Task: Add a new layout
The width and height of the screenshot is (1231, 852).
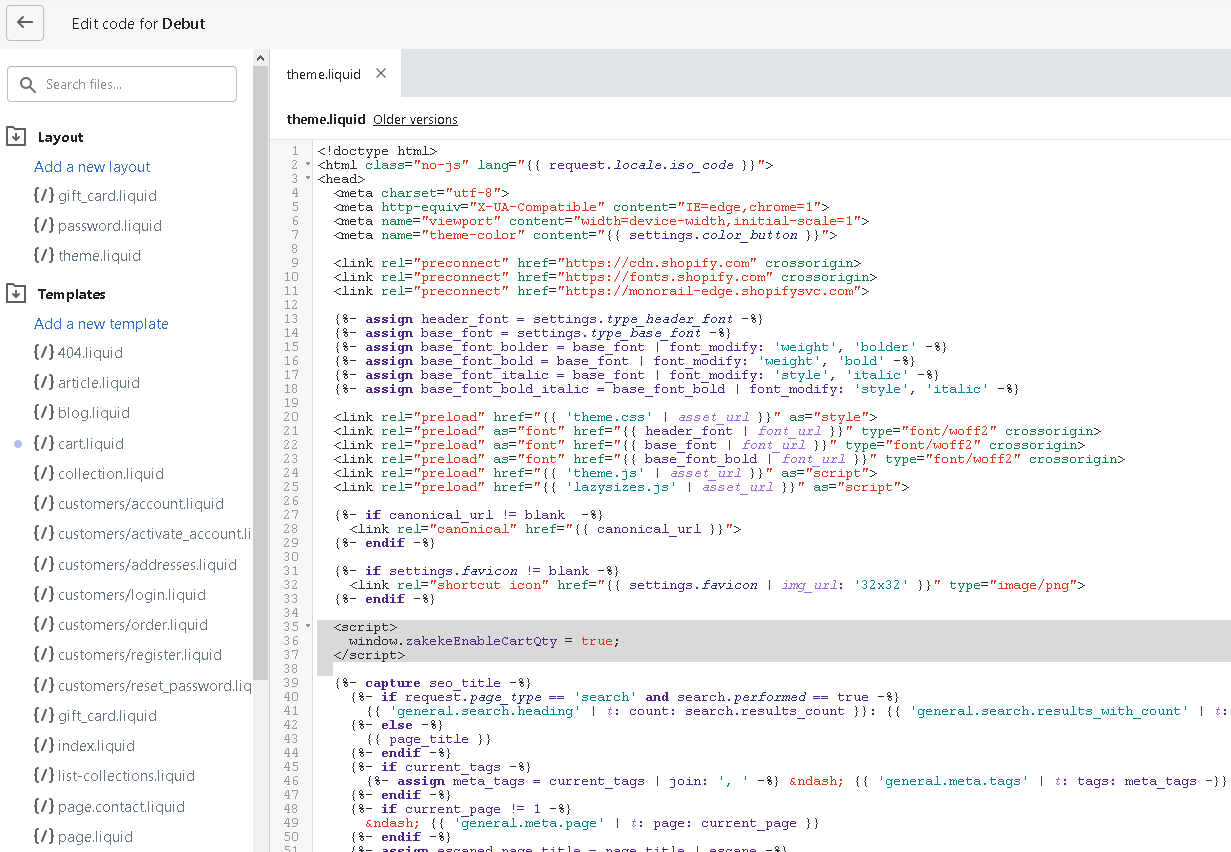Action: pos(92,167)
